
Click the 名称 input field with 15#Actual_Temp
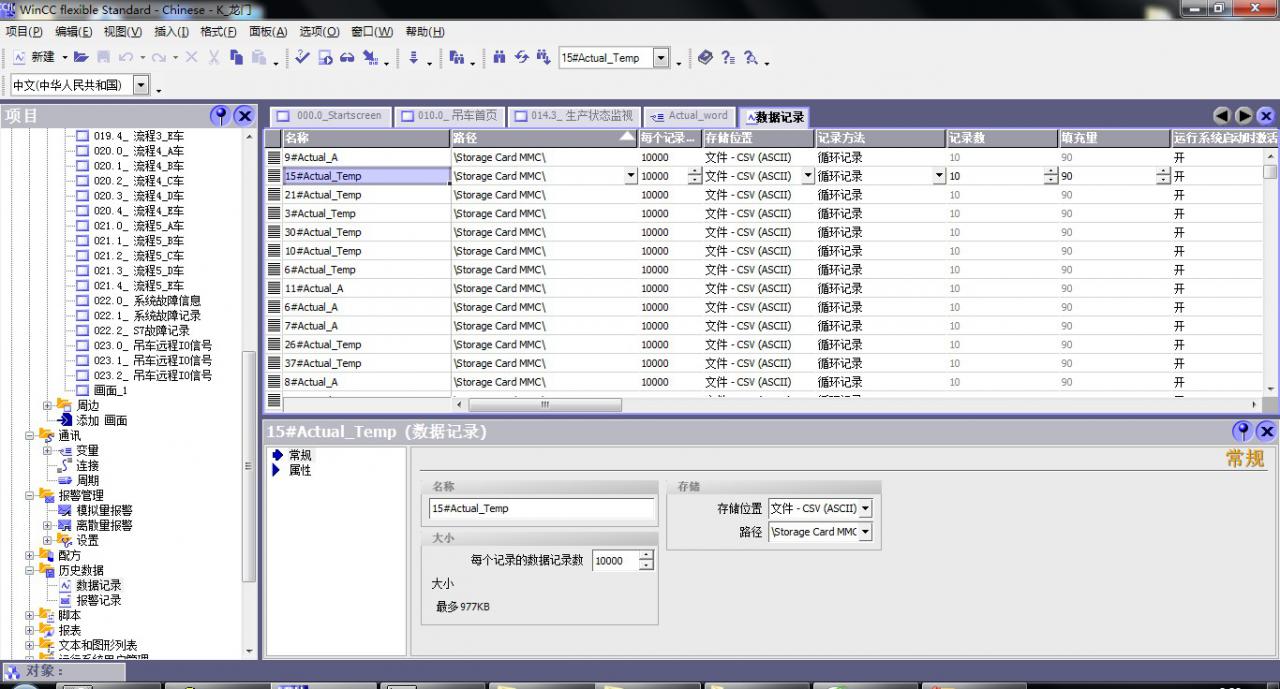tap(543, 508)
